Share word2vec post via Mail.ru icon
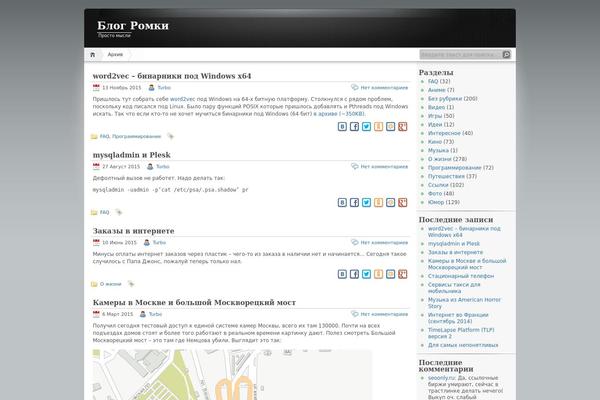 [390, 127]
